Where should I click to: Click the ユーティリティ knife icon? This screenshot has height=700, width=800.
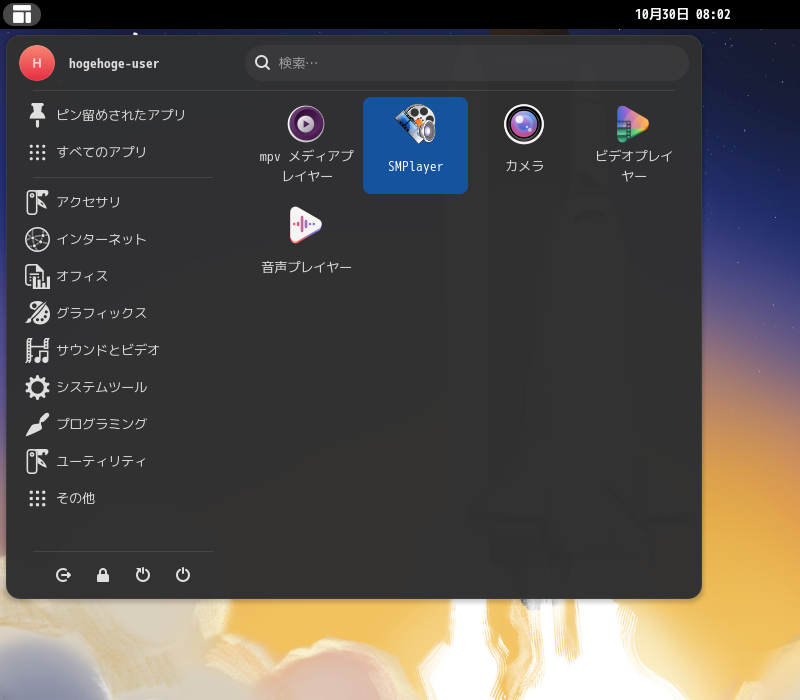click(x=37, y=461)
